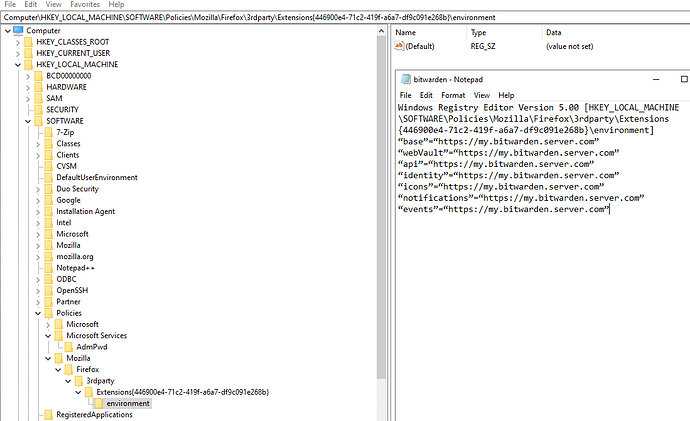Click the Name column header
This screenshot has width=690, height=421.
pos(429,33)
